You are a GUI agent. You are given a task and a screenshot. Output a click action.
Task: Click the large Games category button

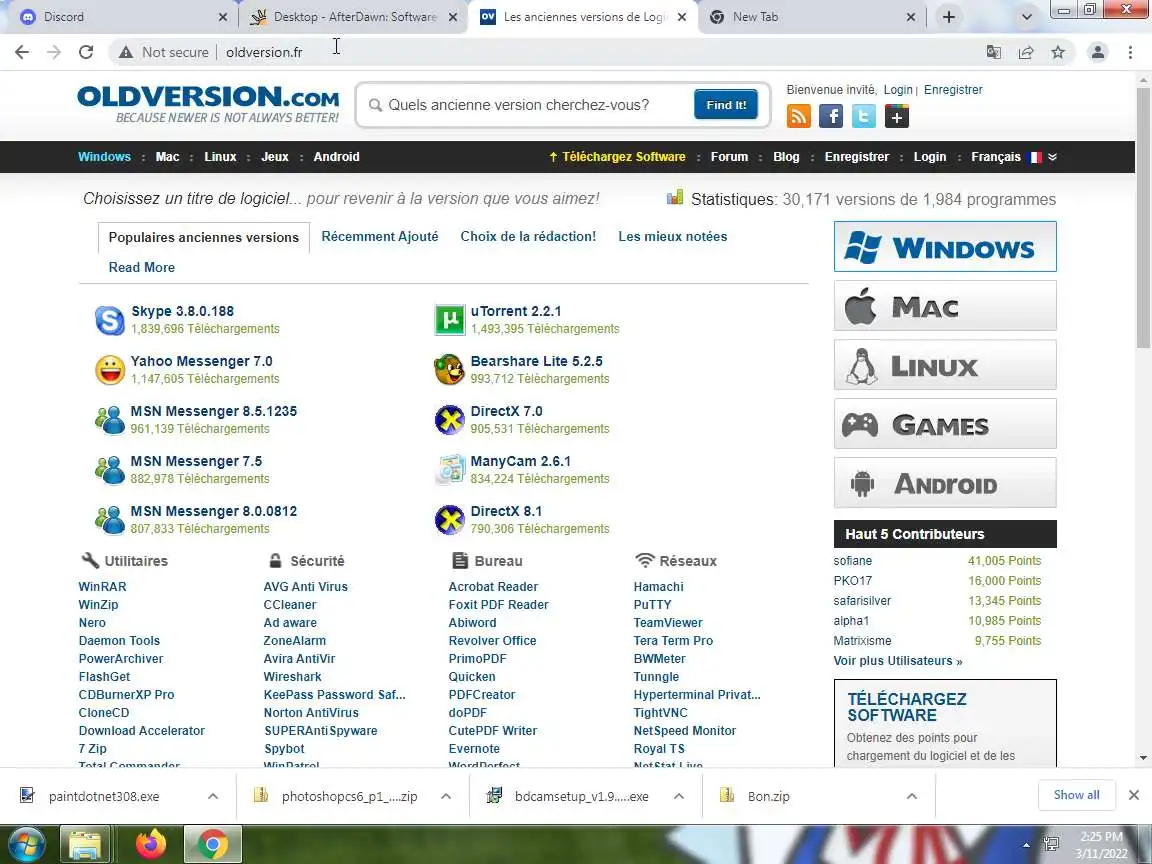[x=945, y=424]
